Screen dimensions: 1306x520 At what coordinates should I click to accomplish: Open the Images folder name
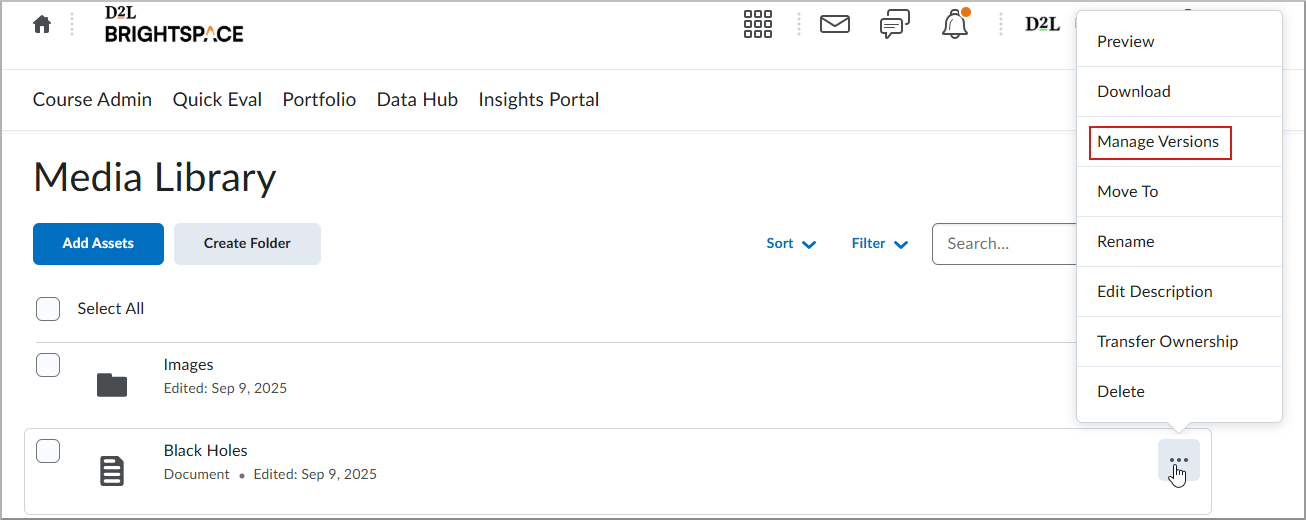[x=189, y=364]
